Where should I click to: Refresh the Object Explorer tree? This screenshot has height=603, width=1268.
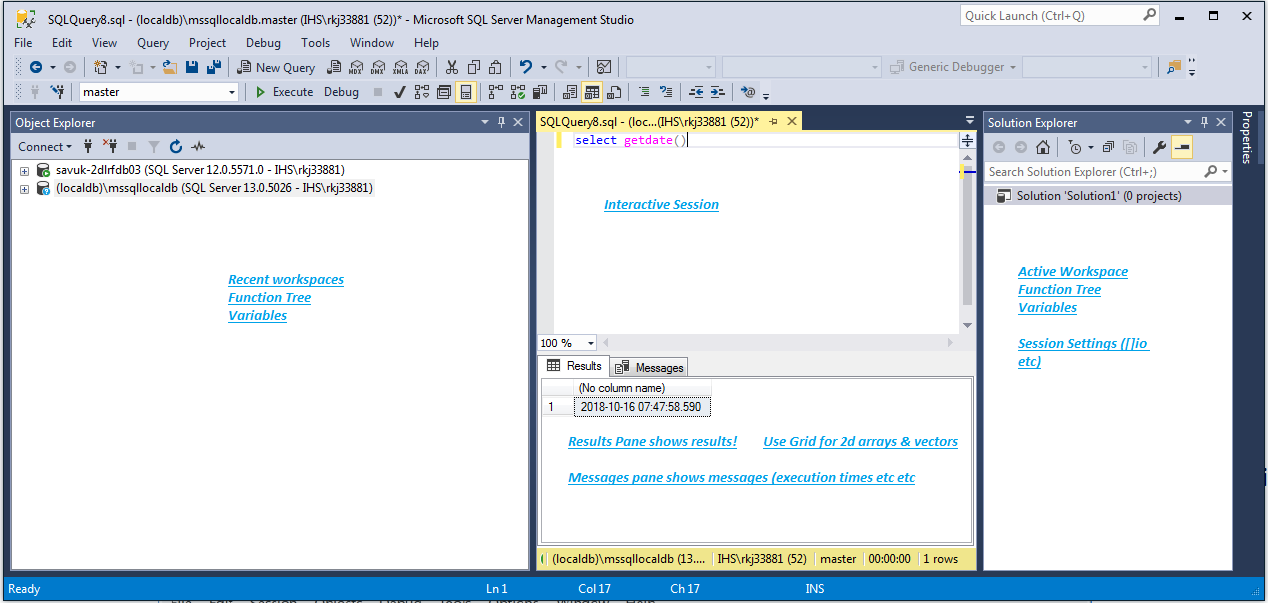coord(176,146)
